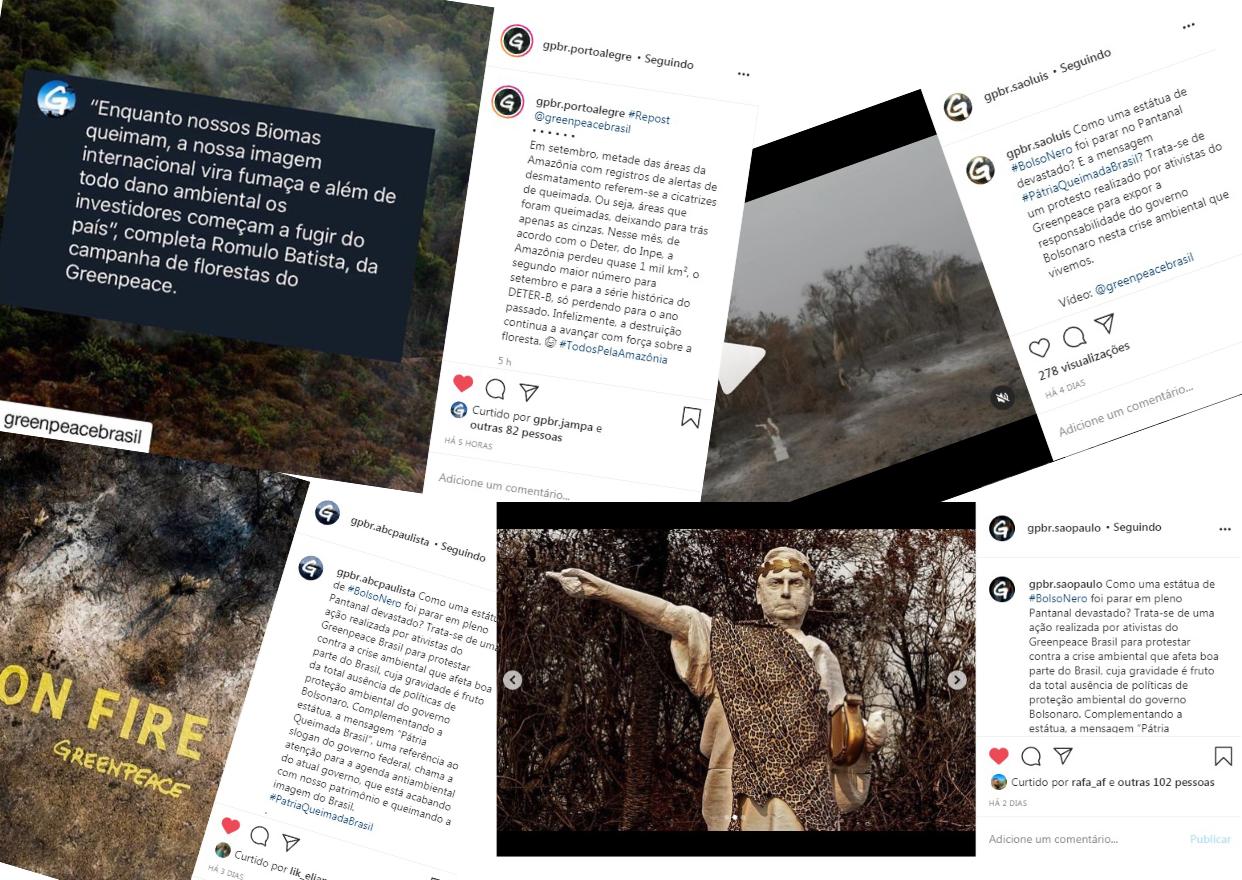1242x880 pixels.
Task: Open the gpbr.abcpaulista profile avatar
Action: (327, 513)
